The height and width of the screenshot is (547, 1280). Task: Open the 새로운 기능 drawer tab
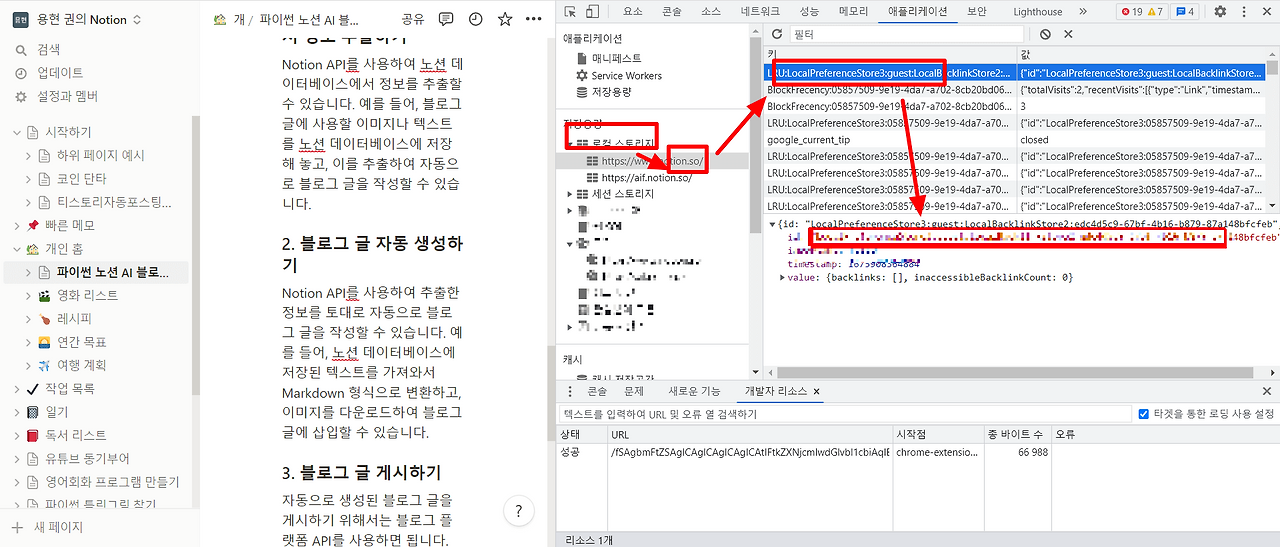(x=694, y=392)
